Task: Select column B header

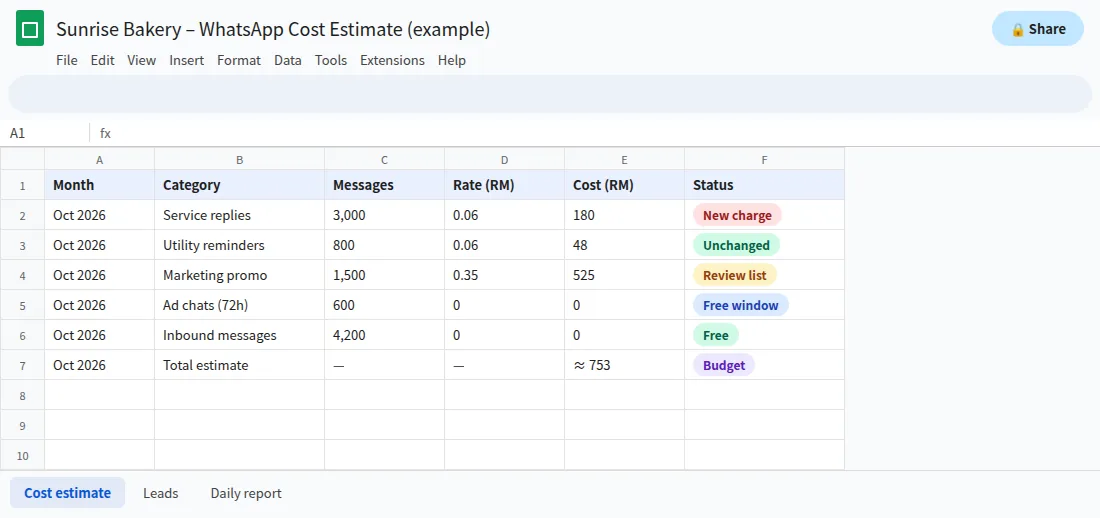Action: tap(239, 159)
